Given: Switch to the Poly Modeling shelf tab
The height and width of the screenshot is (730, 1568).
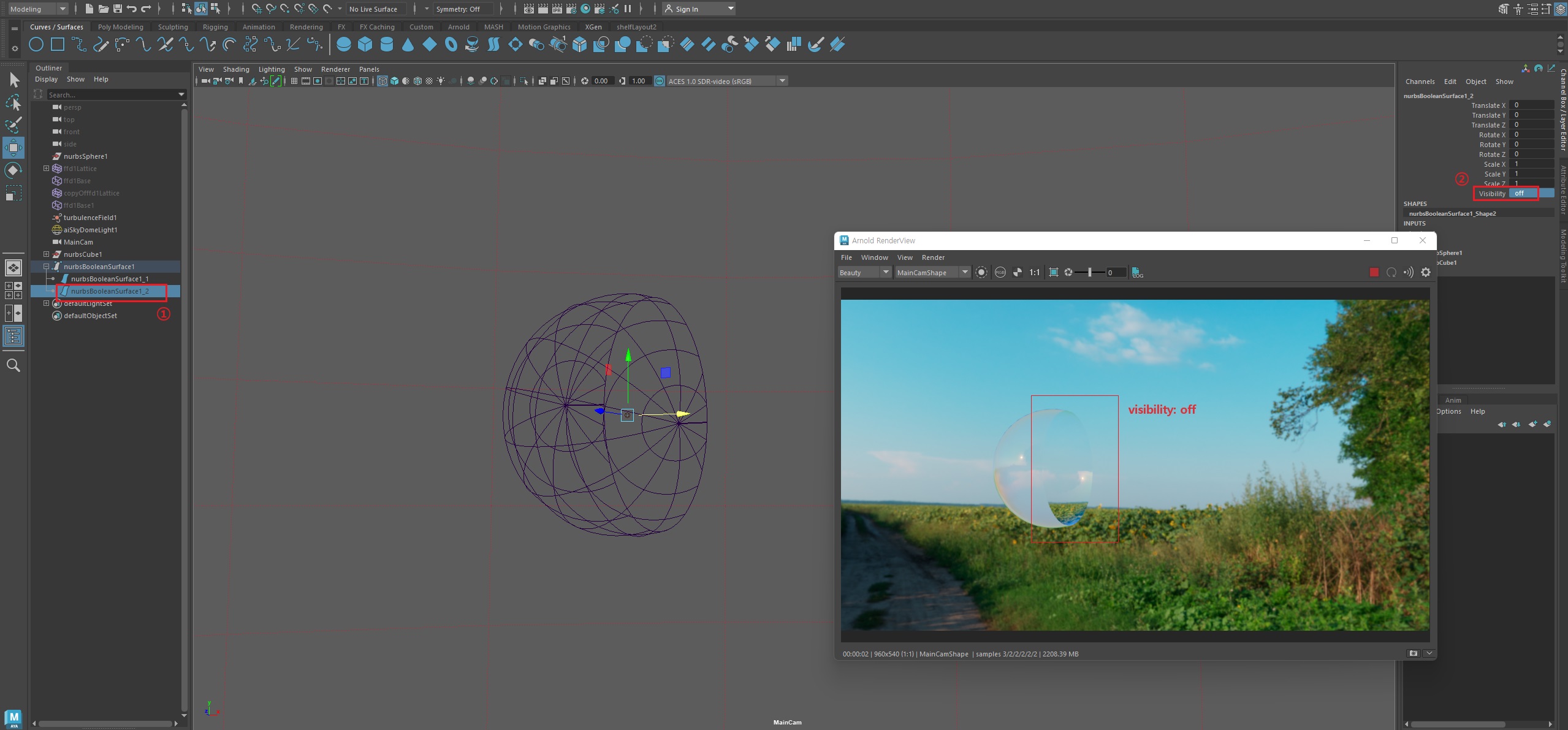Looking at the screenshot, I should tap(120, 27).
